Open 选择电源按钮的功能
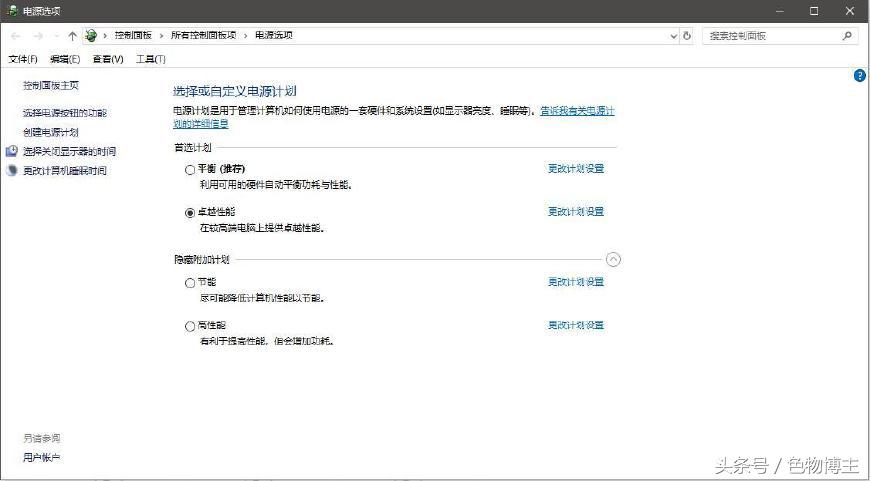The width and height of the screenshot is (870, 481). [x=64, y=113]
